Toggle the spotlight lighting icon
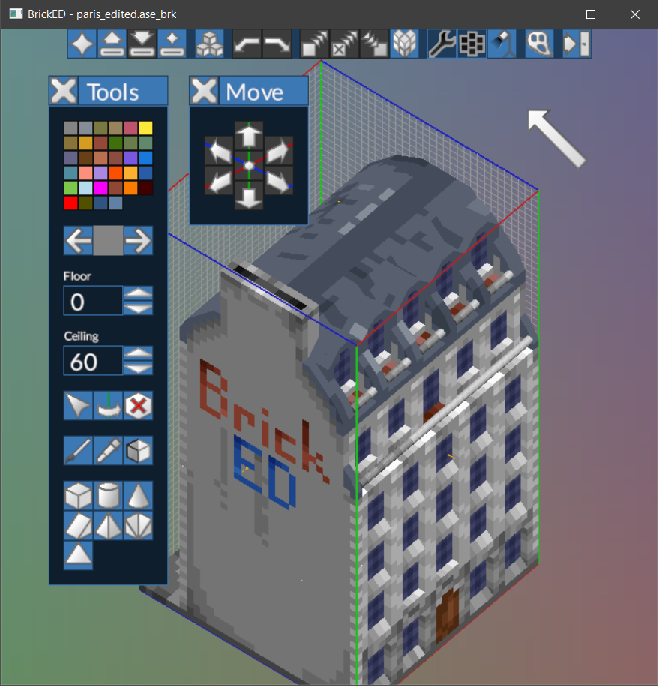This screenshot has height=686, width=658. pos(502,44)
